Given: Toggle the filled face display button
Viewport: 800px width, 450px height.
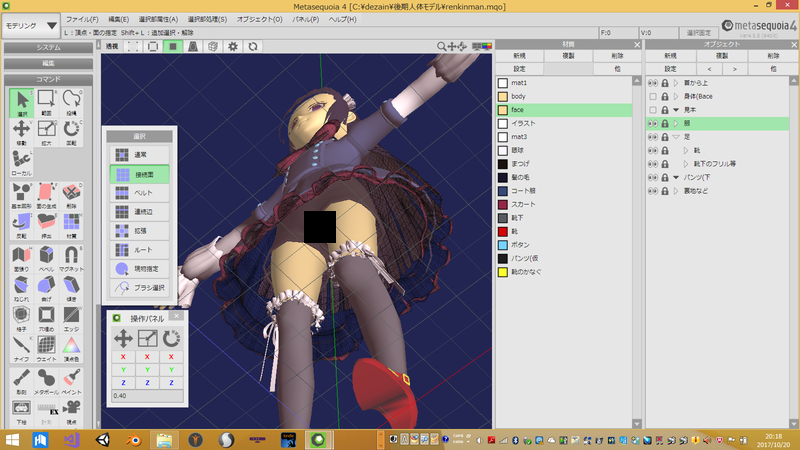Looking at the screenshot, I should pos(173,46).
